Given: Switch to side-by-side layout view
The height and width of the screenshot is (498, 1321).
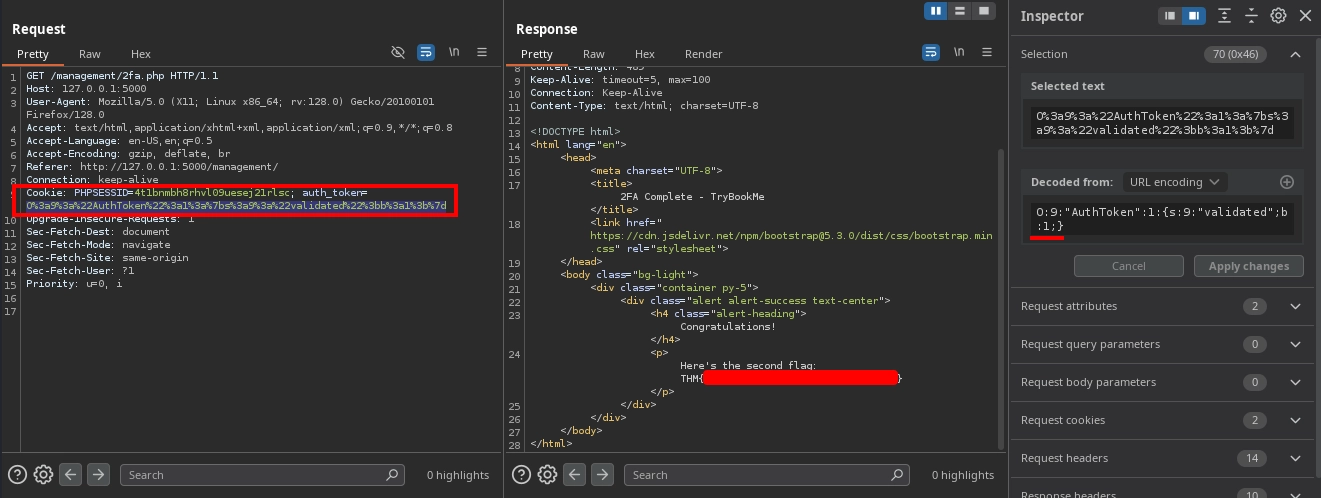Looking at the screenshot, I should [937, 11].
